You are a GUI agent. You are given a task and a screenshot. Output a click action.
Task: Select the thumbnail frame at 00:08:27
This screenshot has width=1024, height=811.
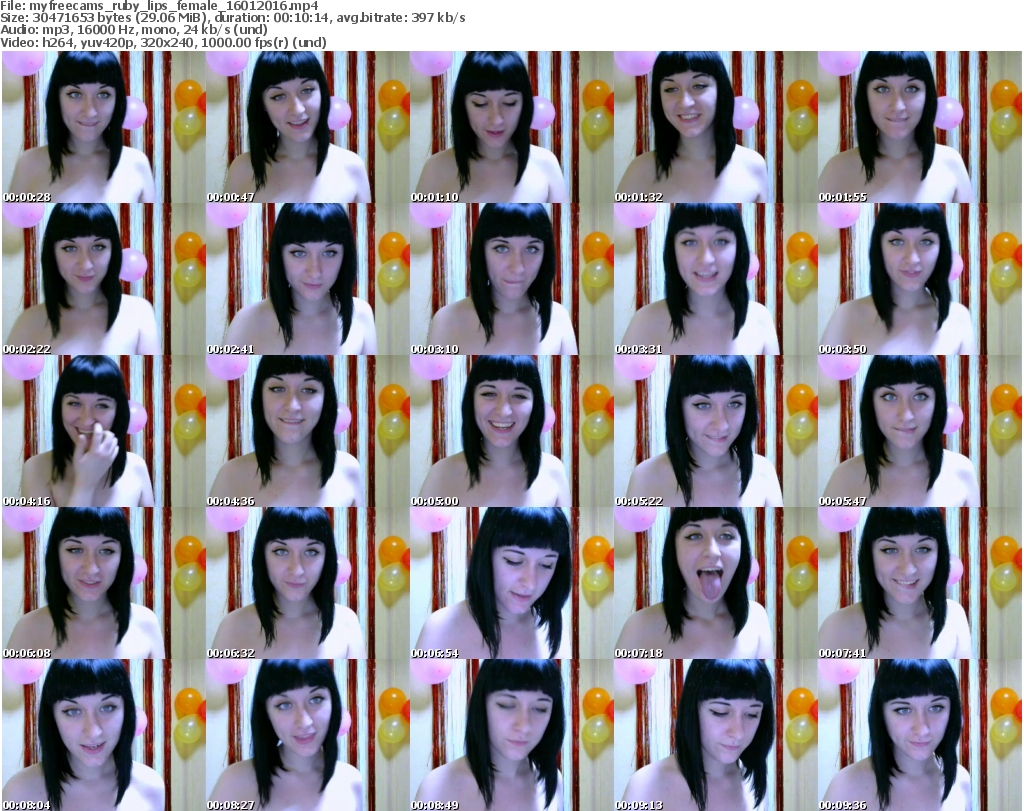308,735
